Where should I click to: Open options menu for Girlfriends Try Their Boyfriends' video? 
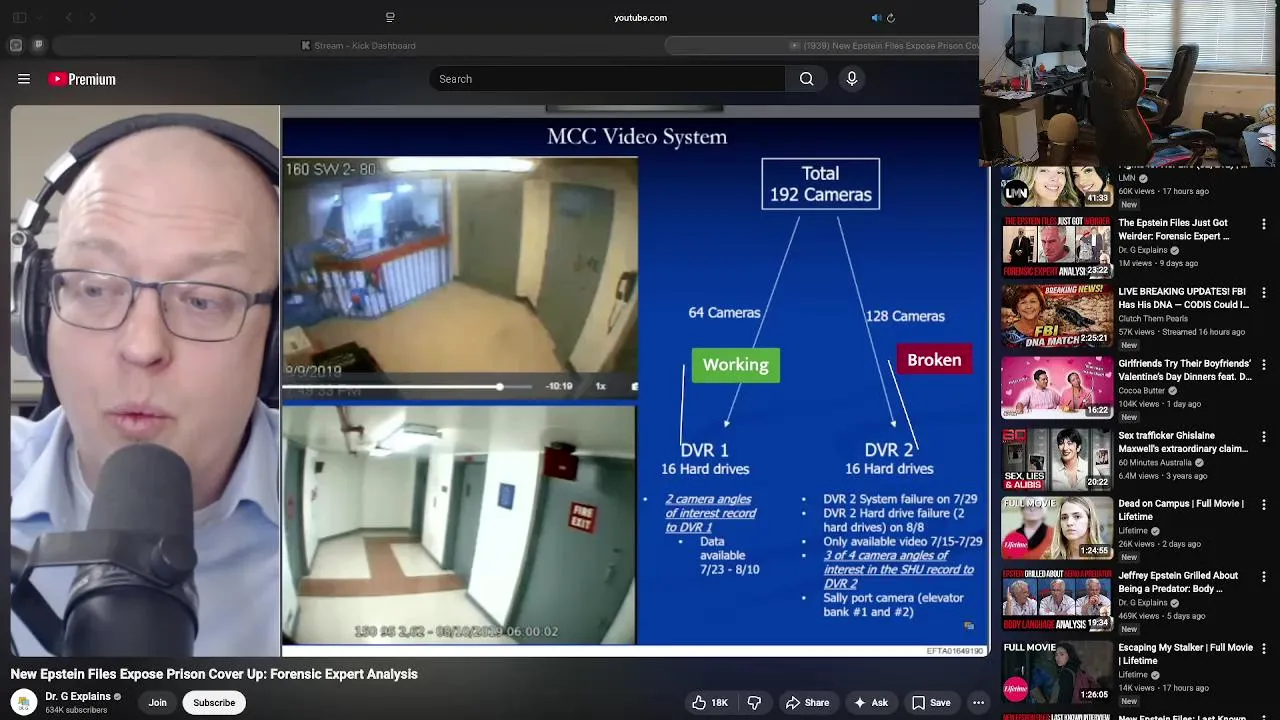1264,365
